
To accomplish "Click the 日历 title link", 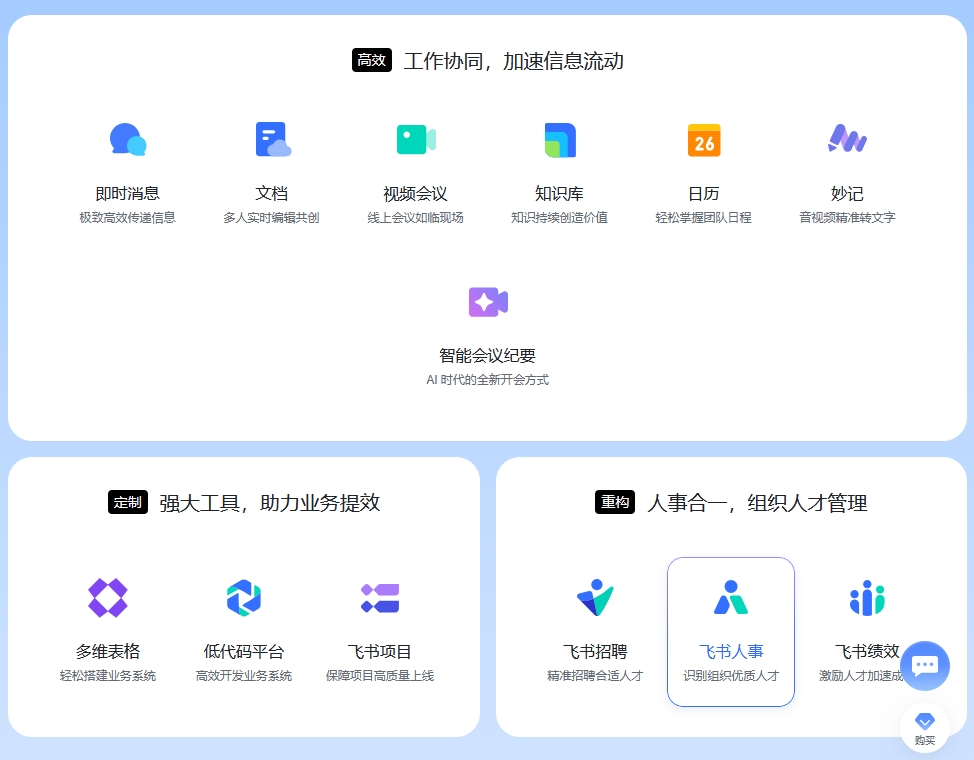I will click(x=704, y=193).
